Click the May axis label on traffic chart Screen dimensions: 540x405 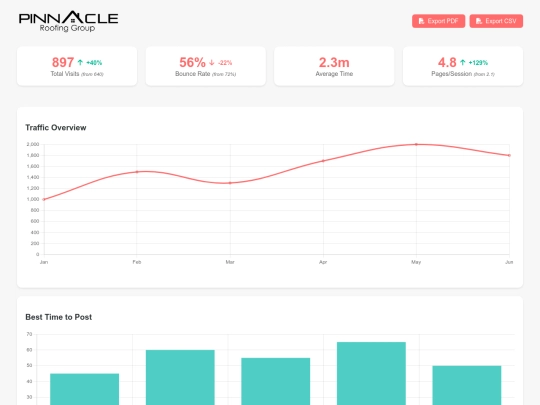coord(416,262)
